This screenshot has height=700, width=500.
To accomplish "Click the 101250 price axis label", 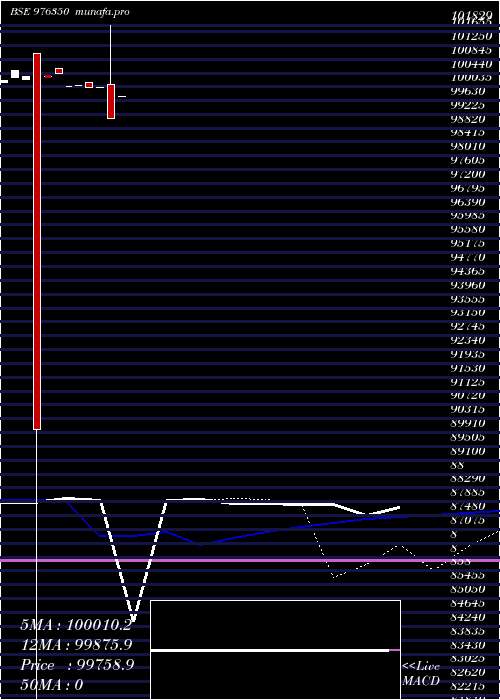I will tap(471, 36).
